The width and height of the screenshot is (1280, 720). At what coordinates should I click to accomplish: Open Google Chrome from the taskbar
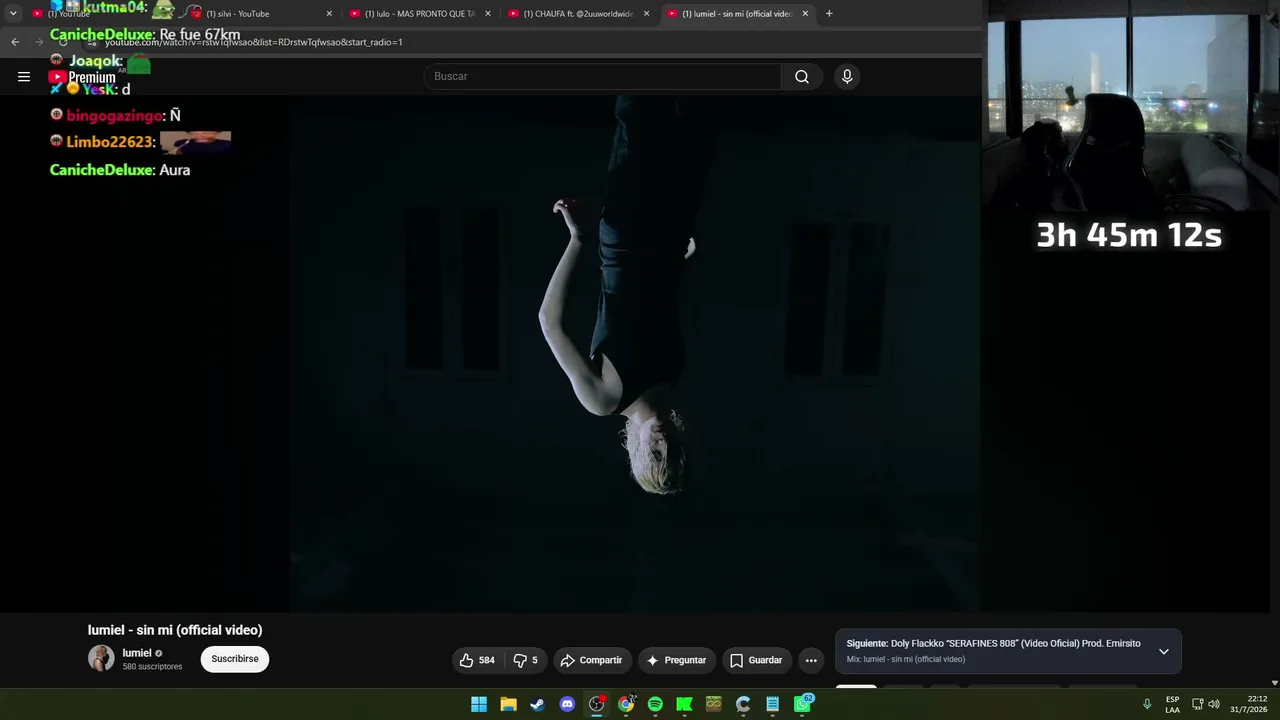[x=626, y=704]
